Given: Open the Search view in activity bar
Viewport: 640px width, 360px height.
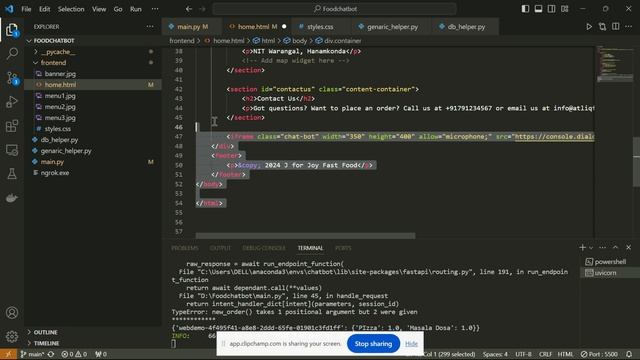Looking at the screenshot, I should coord(12,53).
